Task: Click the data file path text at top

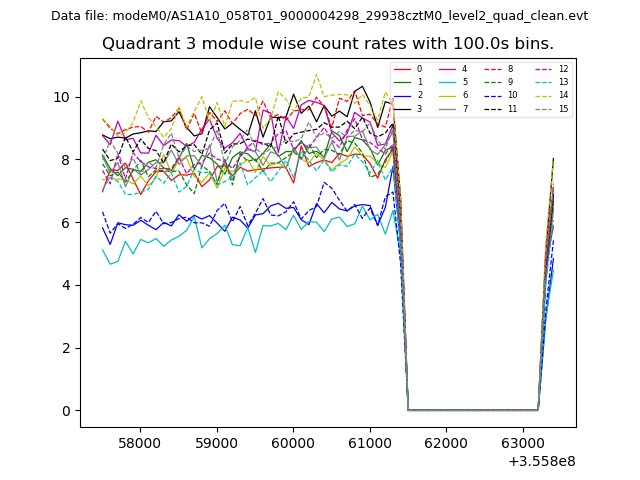Action: pyautogui.click(x=319, y=15)
